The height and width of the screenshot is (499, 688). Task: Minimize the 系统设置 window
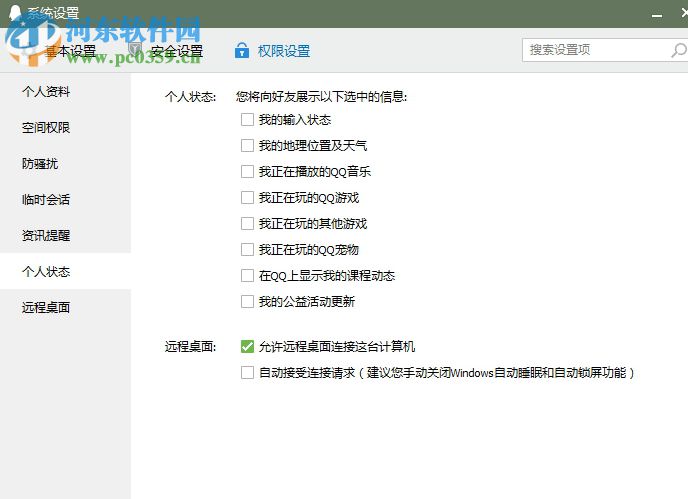point(657,16)
